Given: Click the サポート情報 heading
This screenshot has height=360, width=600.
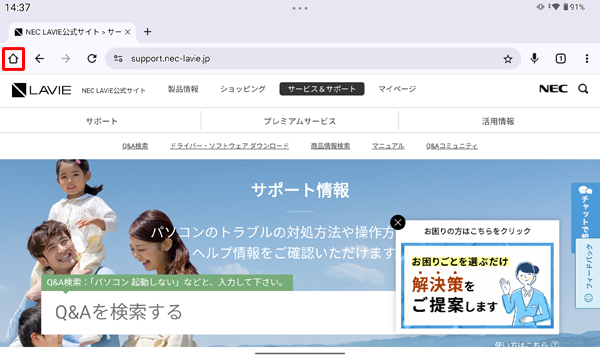Looking at the screenshot, I should coord(300,190).
